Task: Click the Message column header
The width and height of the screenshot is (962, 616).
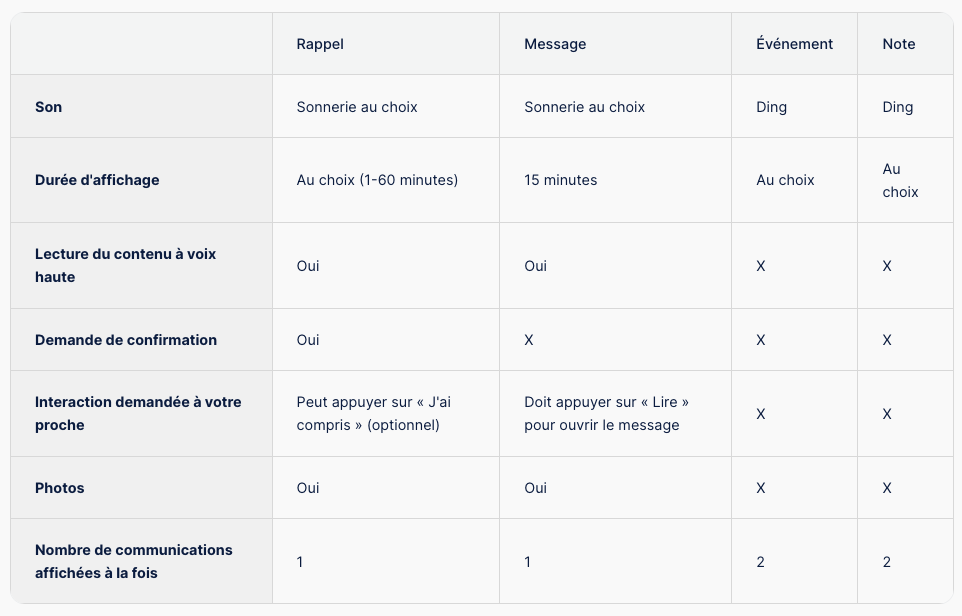Action: pyautogui.click(x=555, y=44)
